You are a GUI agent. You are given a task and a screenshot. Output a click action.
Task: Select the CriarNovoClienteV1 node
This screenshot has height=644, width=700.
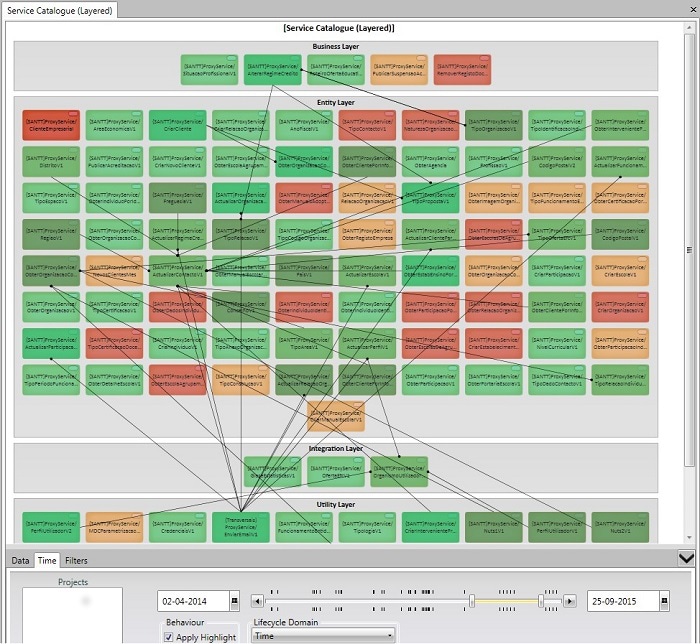178,162
